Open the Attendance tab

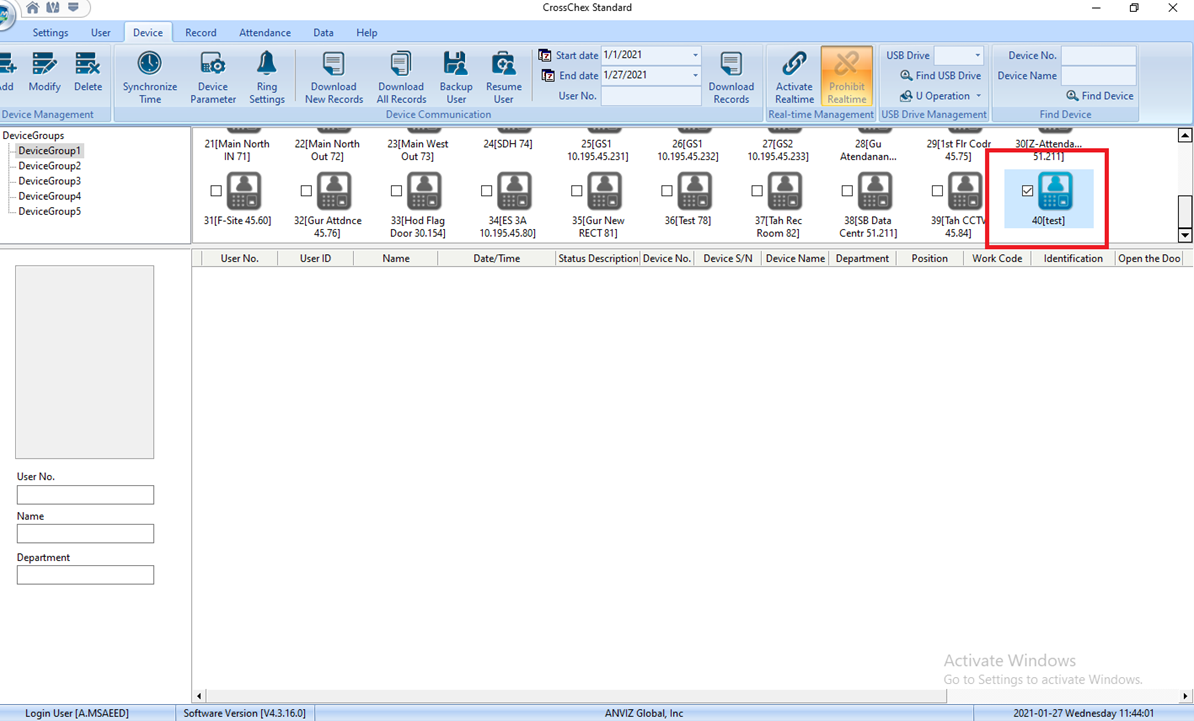[264, 33]
